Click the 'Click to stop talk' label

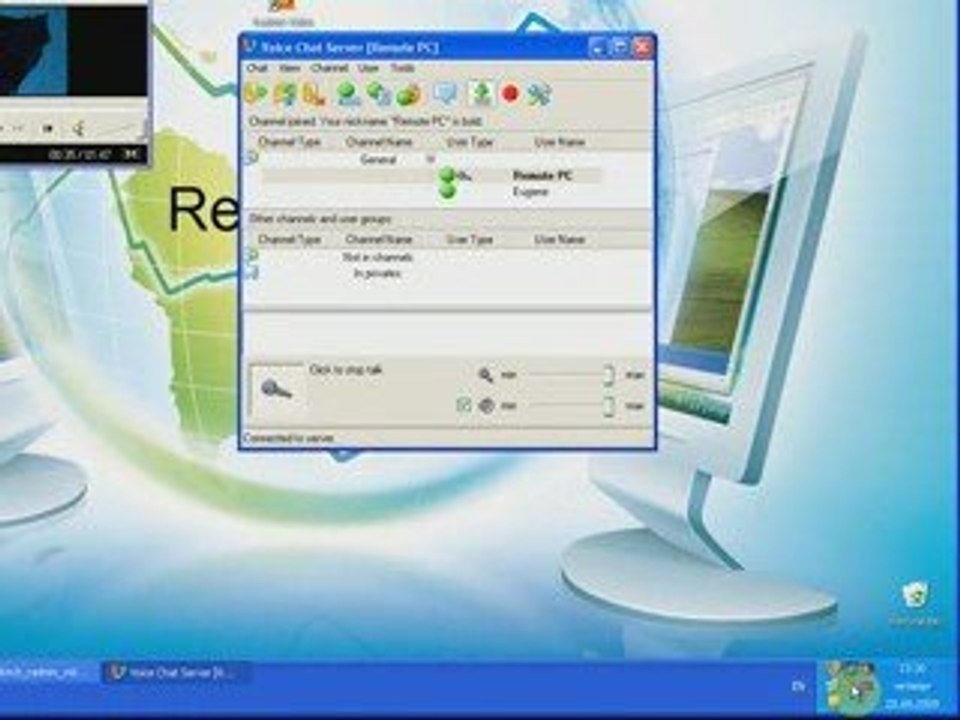click(346, 370)
